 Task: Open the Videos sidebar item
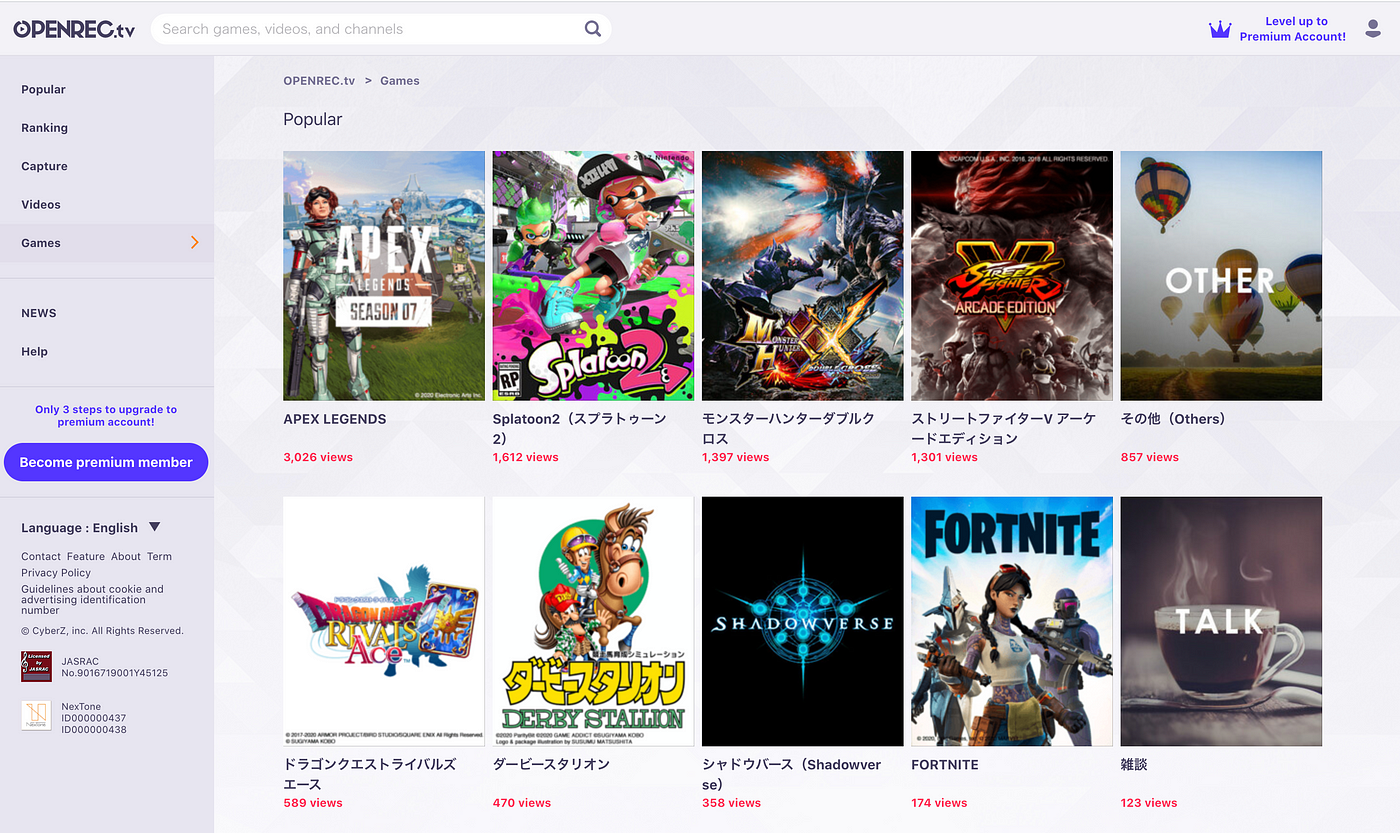point(41,204)
